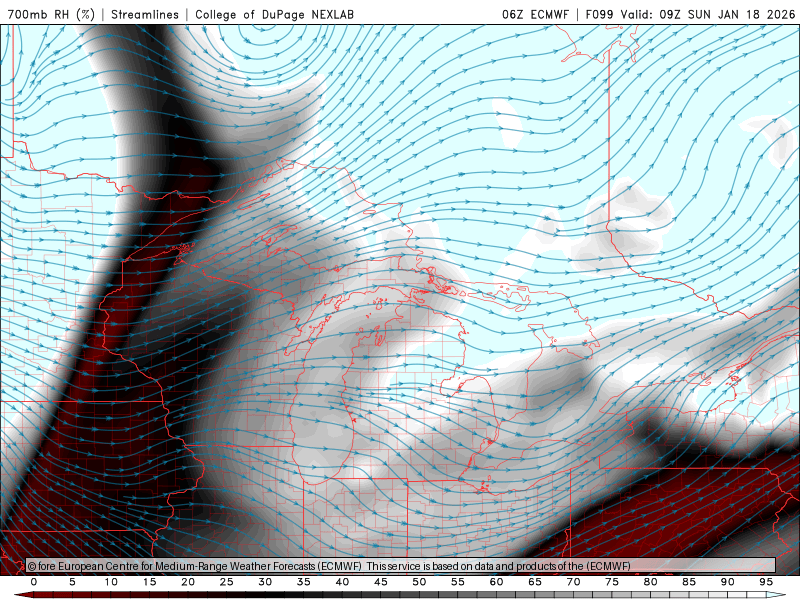
Task: Click the "75" colorbar scale label
Action: click(612, 582)
